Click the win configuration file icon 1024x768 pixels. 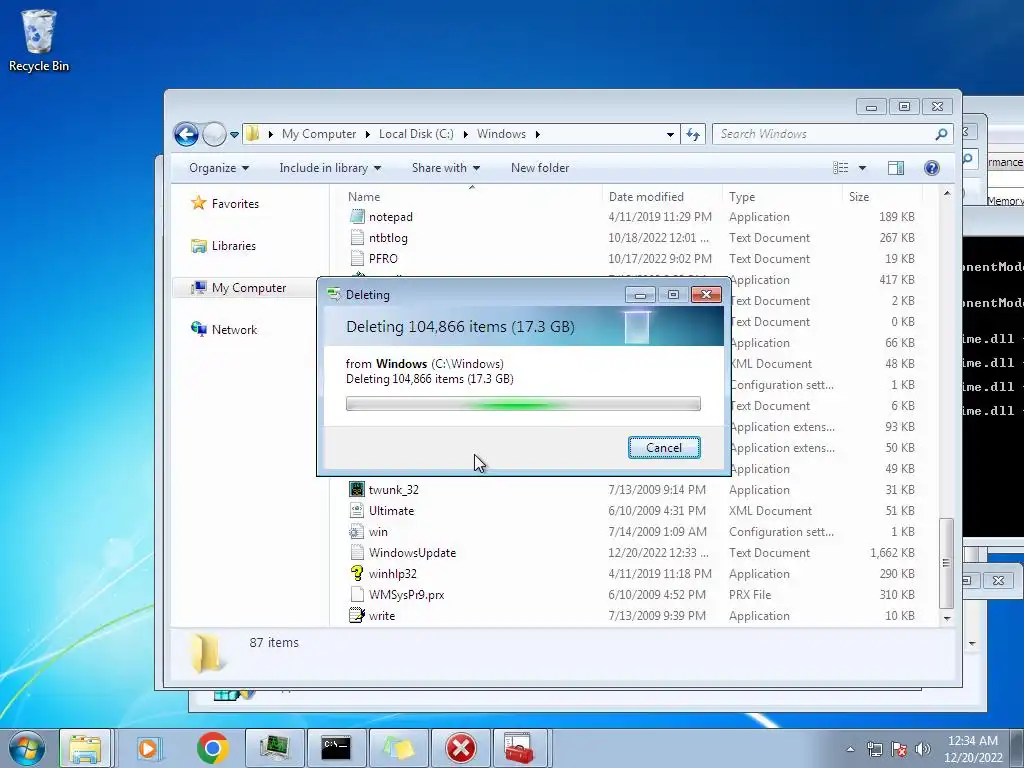(x=357, y=532)
